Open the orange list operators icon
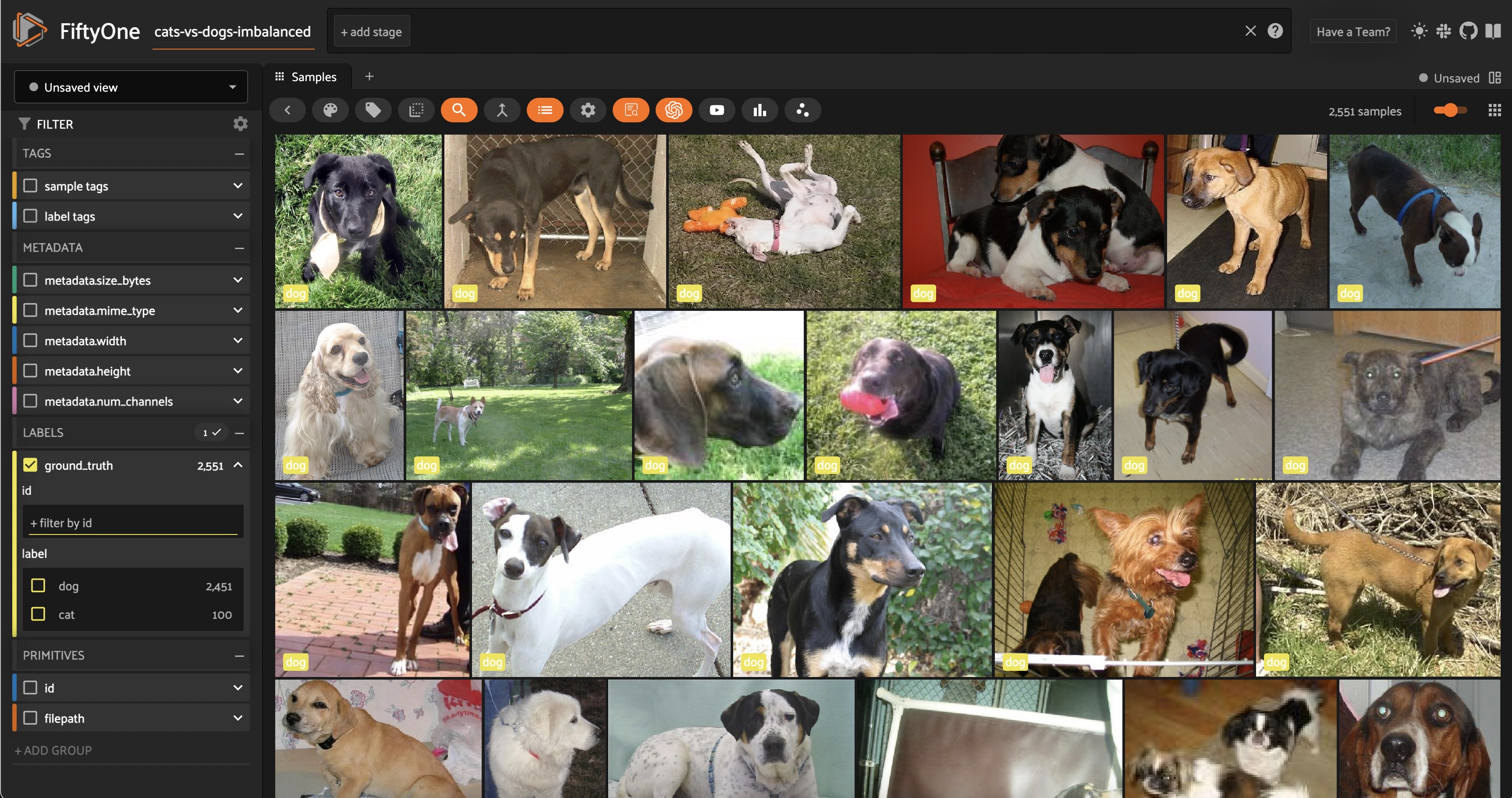The width and height of the screenshot is (1512, 798). (545, 110)
